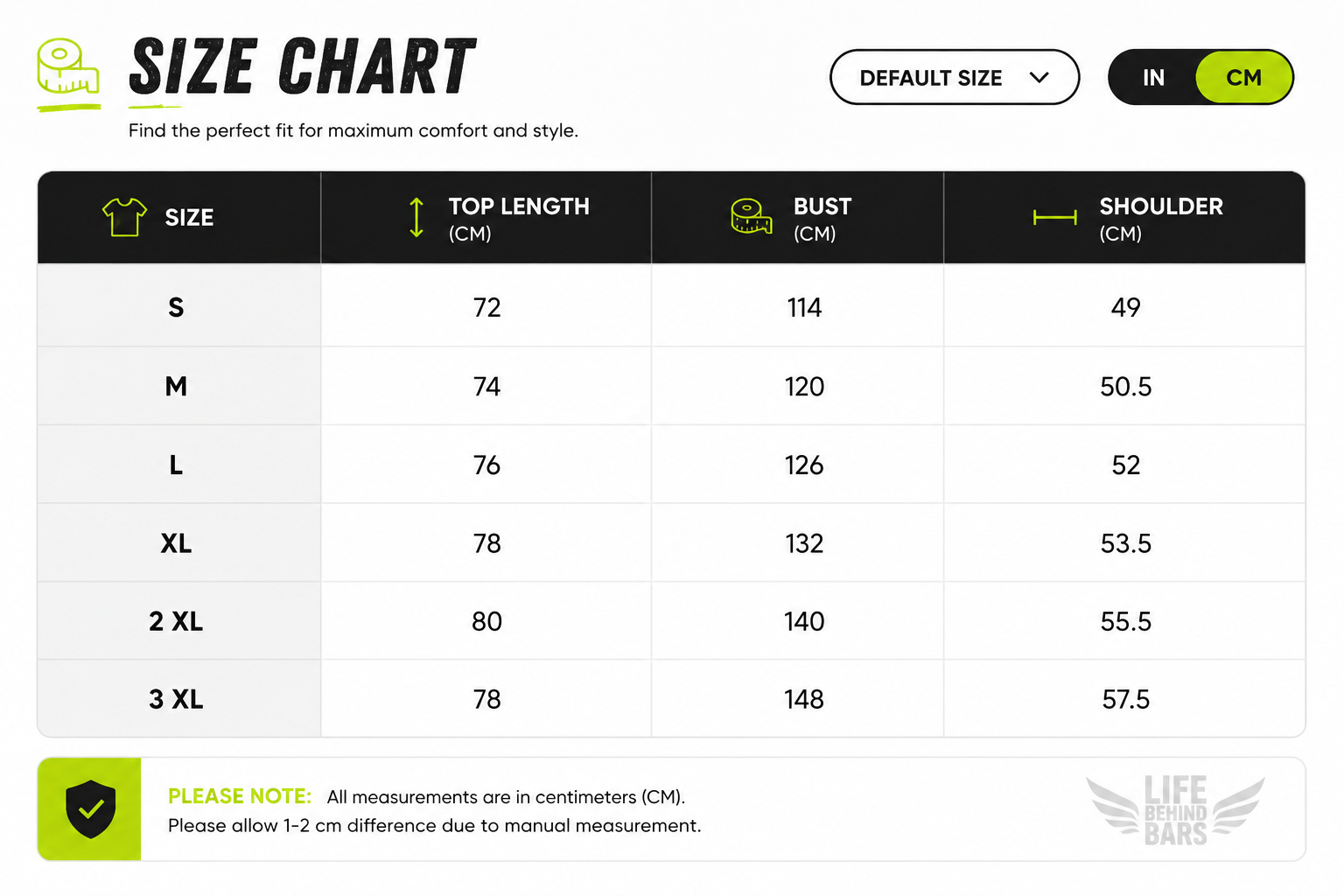Click the chevron arrow in Default Size selector

(1039, 78)
